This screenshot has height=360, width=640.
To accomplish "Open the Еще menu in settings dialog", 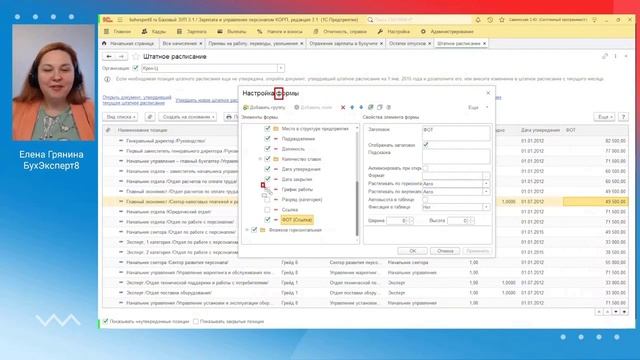I will pos(478,107).
